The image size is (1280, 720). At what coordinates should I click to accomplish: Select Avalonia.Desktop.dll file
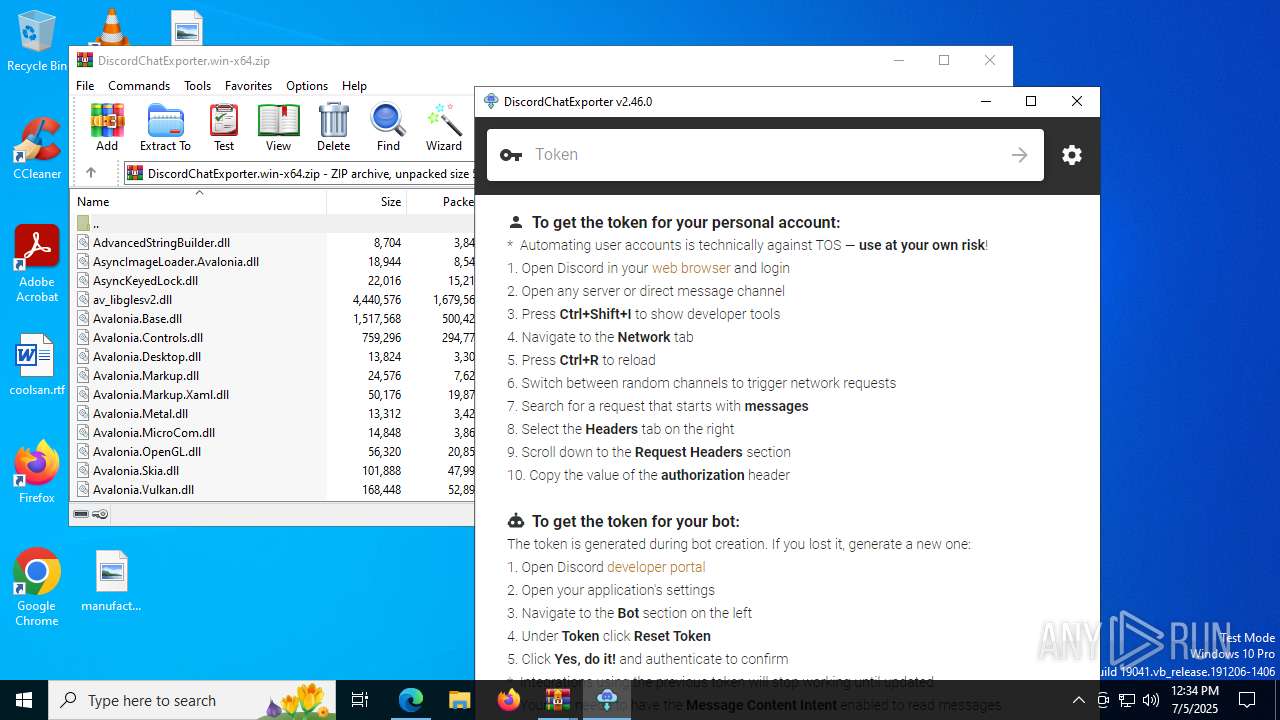(272, 356)
